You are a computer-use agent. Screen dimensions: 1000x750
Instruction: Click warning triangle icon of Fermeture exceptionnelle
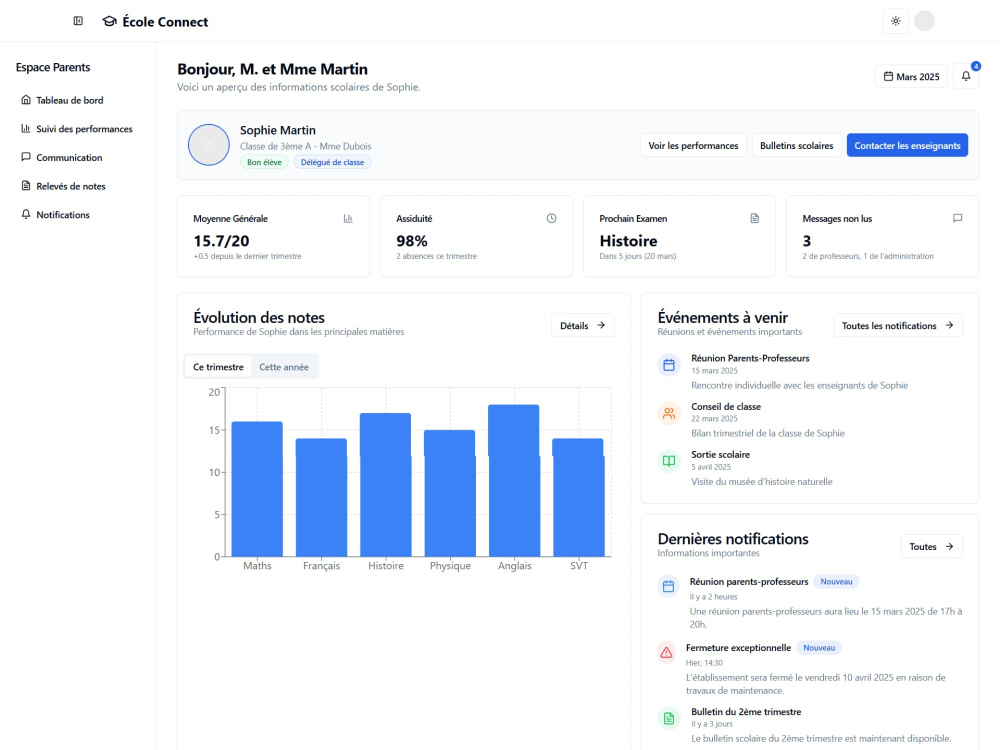point(666,652)
